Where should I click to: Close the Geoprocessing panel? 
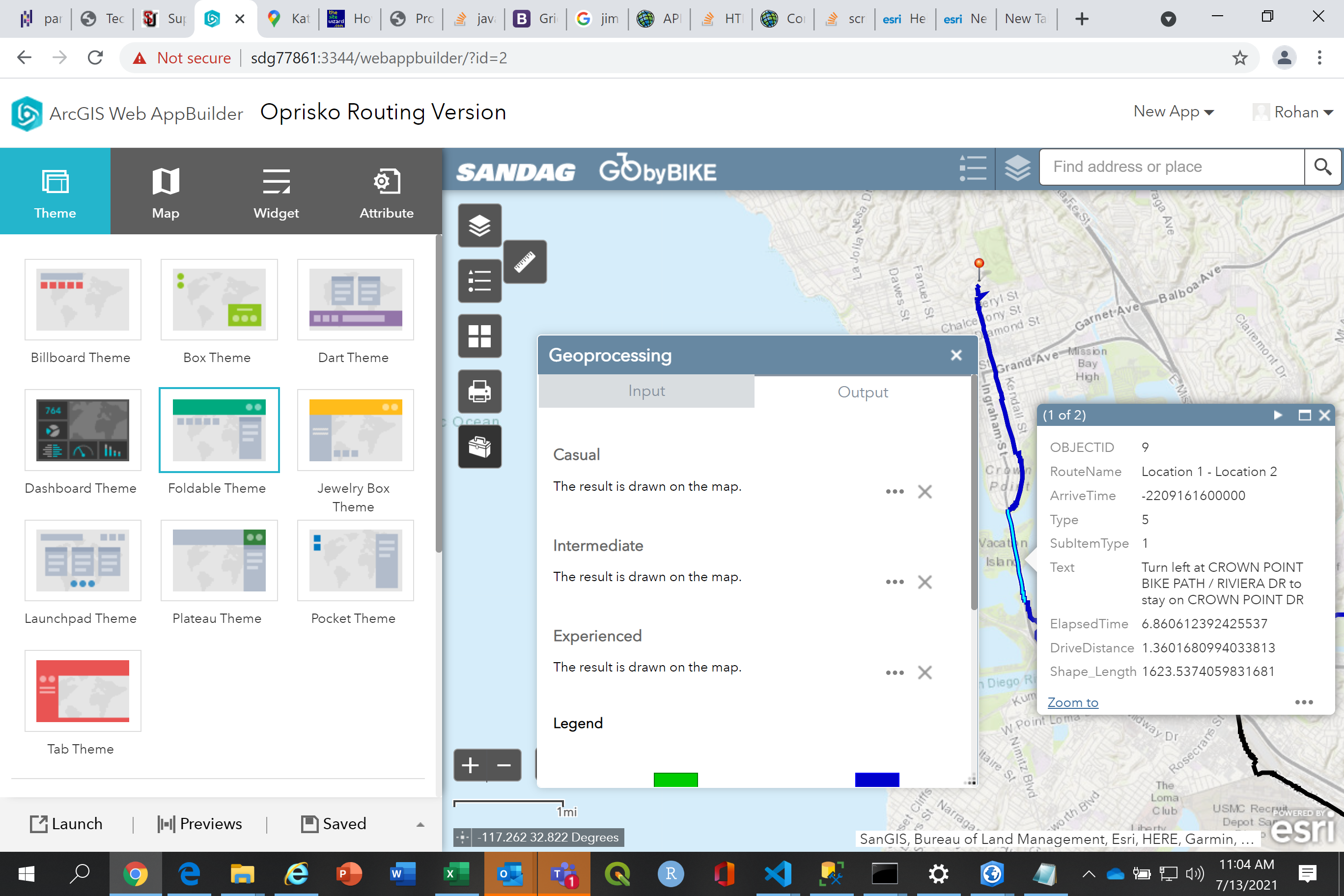956,355
